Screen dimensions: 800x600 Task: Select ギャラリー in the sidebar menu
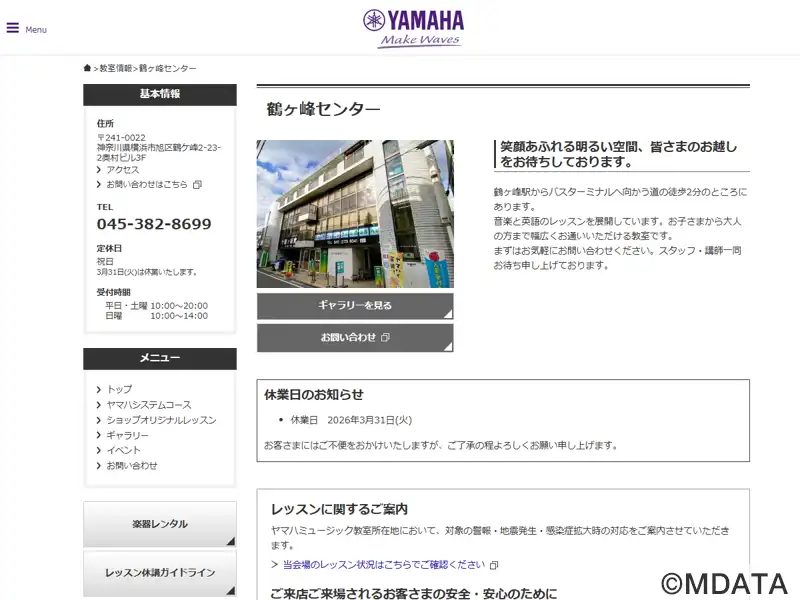click(x=128, y=435)
